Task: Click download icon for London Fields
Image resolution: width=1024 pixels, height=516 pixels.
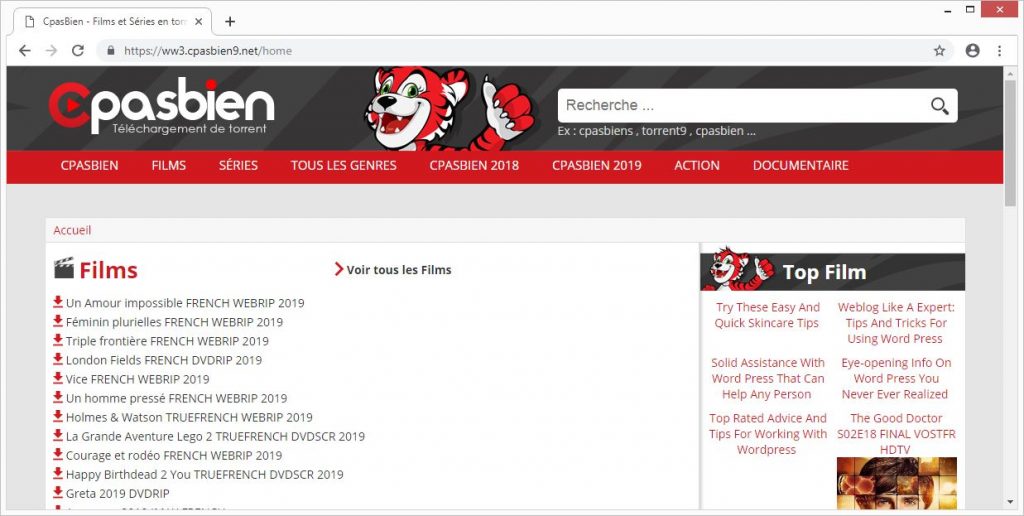Action: pyautogui.click(x=58, y=359)
